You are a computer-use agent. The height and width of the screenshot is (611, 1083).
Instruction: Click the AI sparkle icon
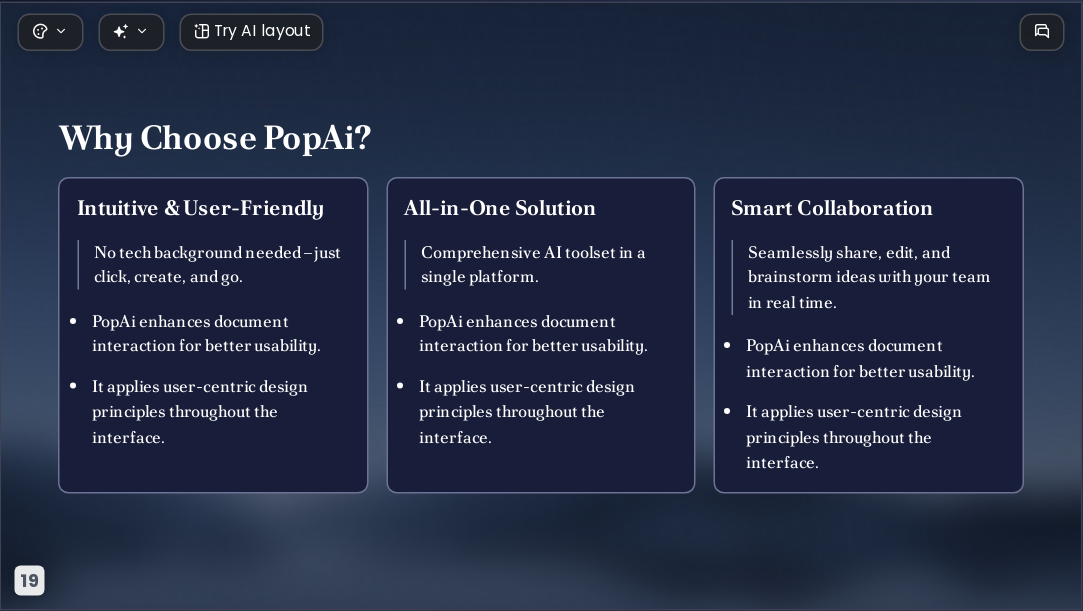[120, 31]
